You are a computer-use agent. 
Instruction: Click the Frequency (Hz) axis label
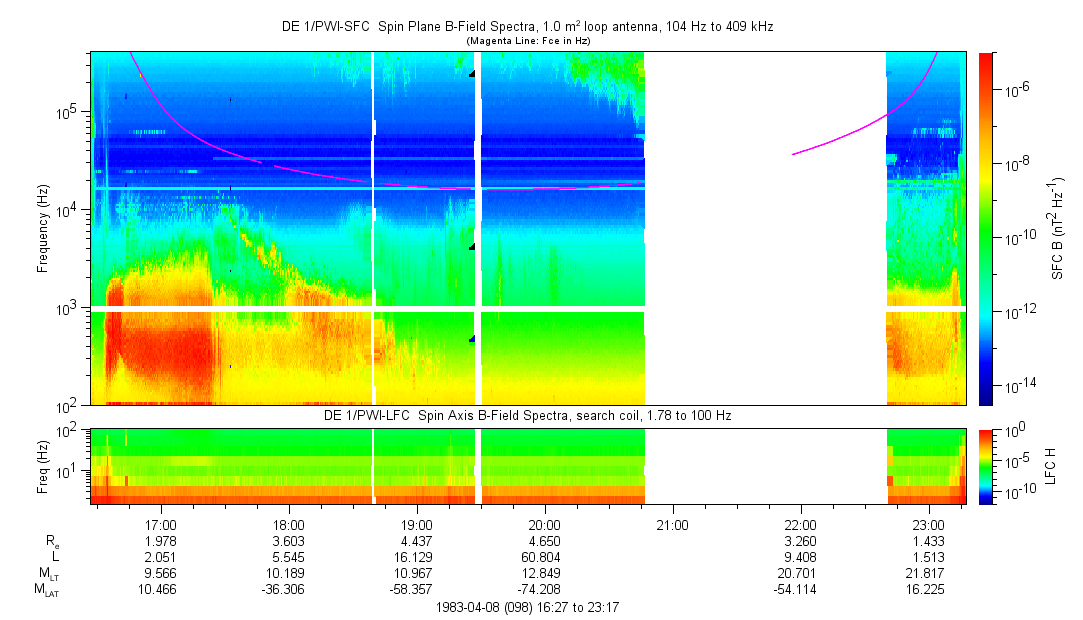[43, 228]
